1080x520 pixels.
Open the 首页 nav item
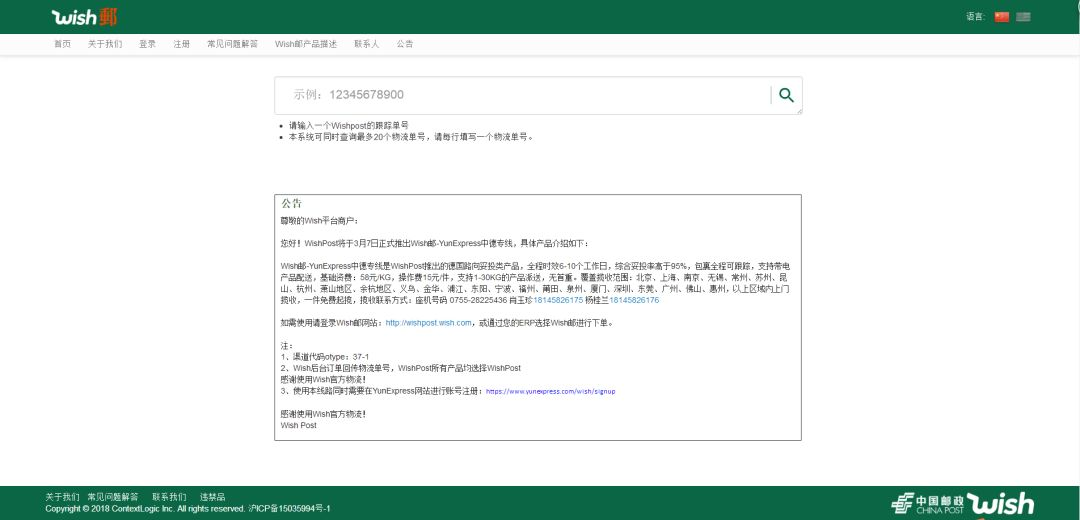62,44
